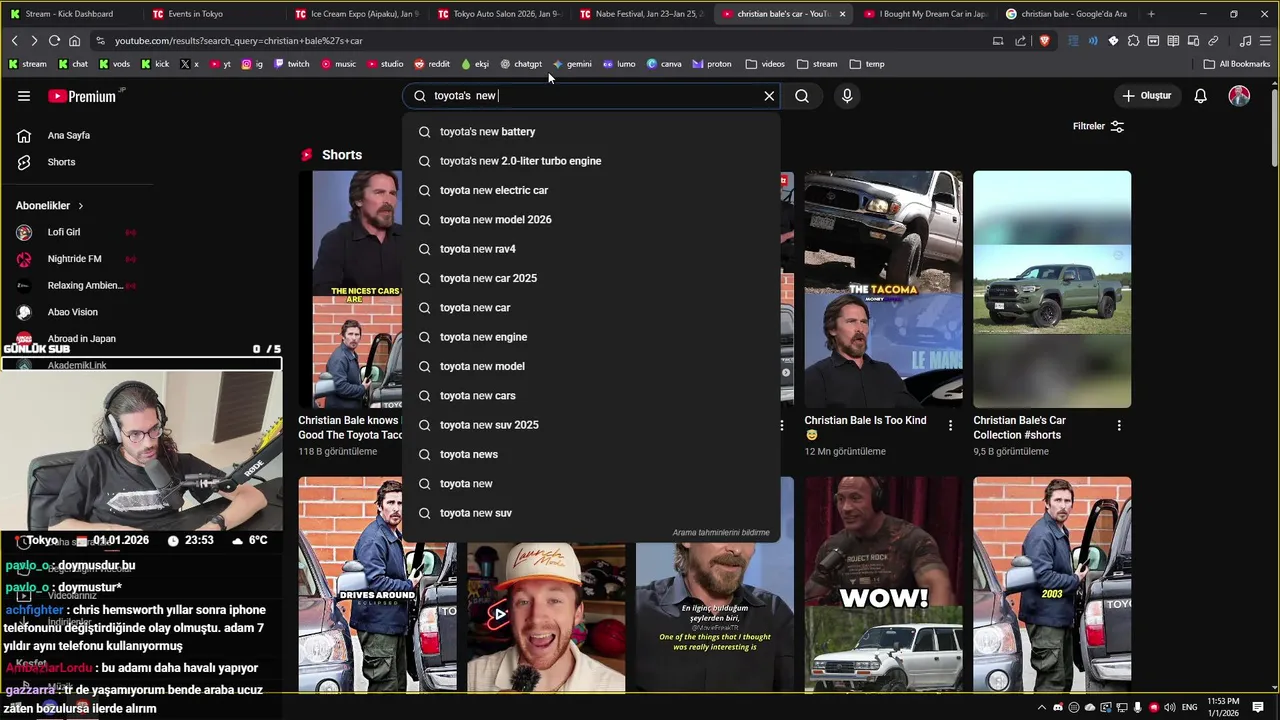Choose "toyota new model 2026" suggestion

point(591,220)
